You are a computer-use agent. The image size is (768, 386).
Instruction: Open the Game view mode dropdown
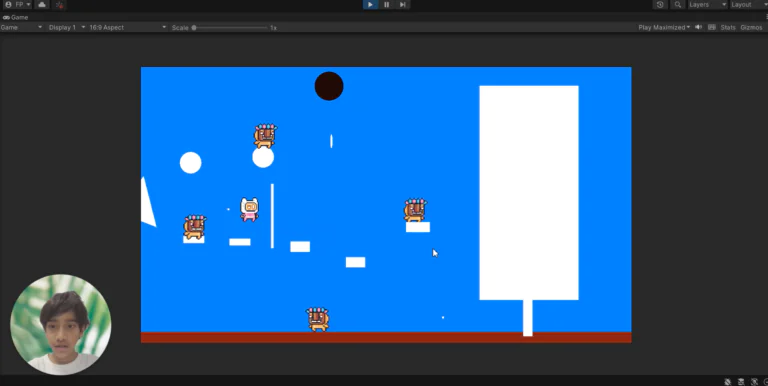point(22,27)
